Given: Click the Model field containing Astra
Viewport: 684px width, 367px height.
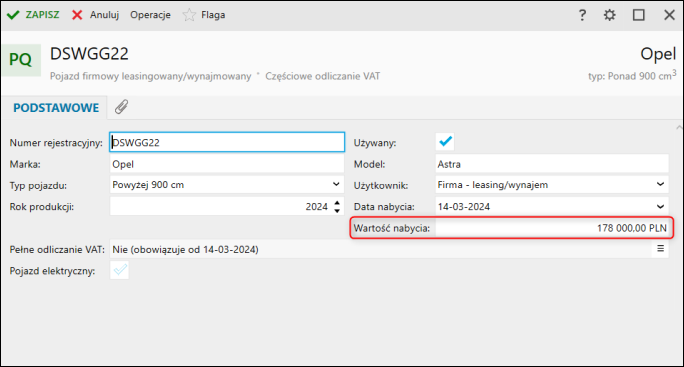Looking at the screenshot, I should tap(552, 164).
